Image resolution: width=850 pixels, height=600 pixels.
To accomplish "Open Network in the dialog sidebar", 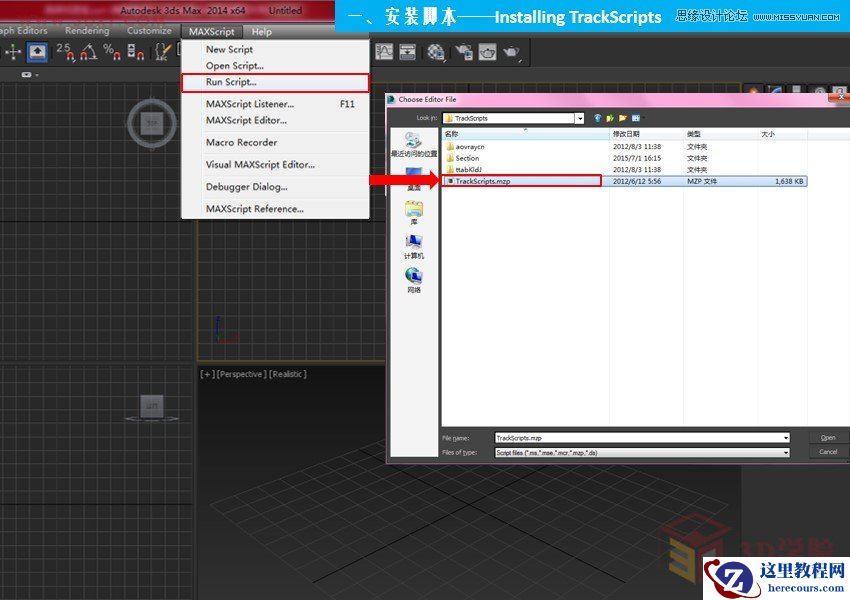I will 414,281.
